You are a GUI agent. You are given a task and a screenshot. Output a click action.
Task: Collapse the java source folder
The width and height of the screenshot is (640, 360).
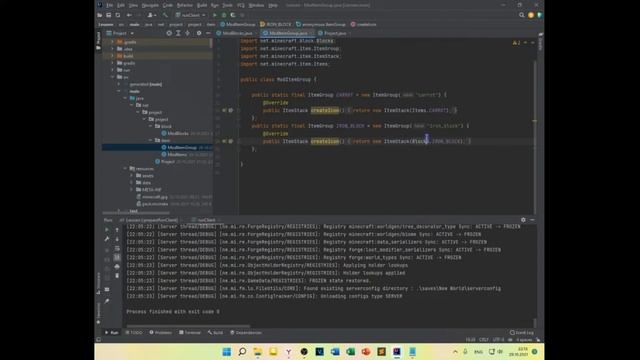[126, 98]
